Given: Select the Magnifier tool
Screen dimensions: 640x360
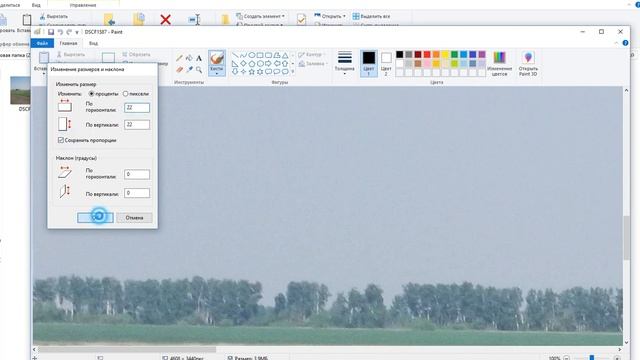Looking at the screenshot, I should coord(199,70).
